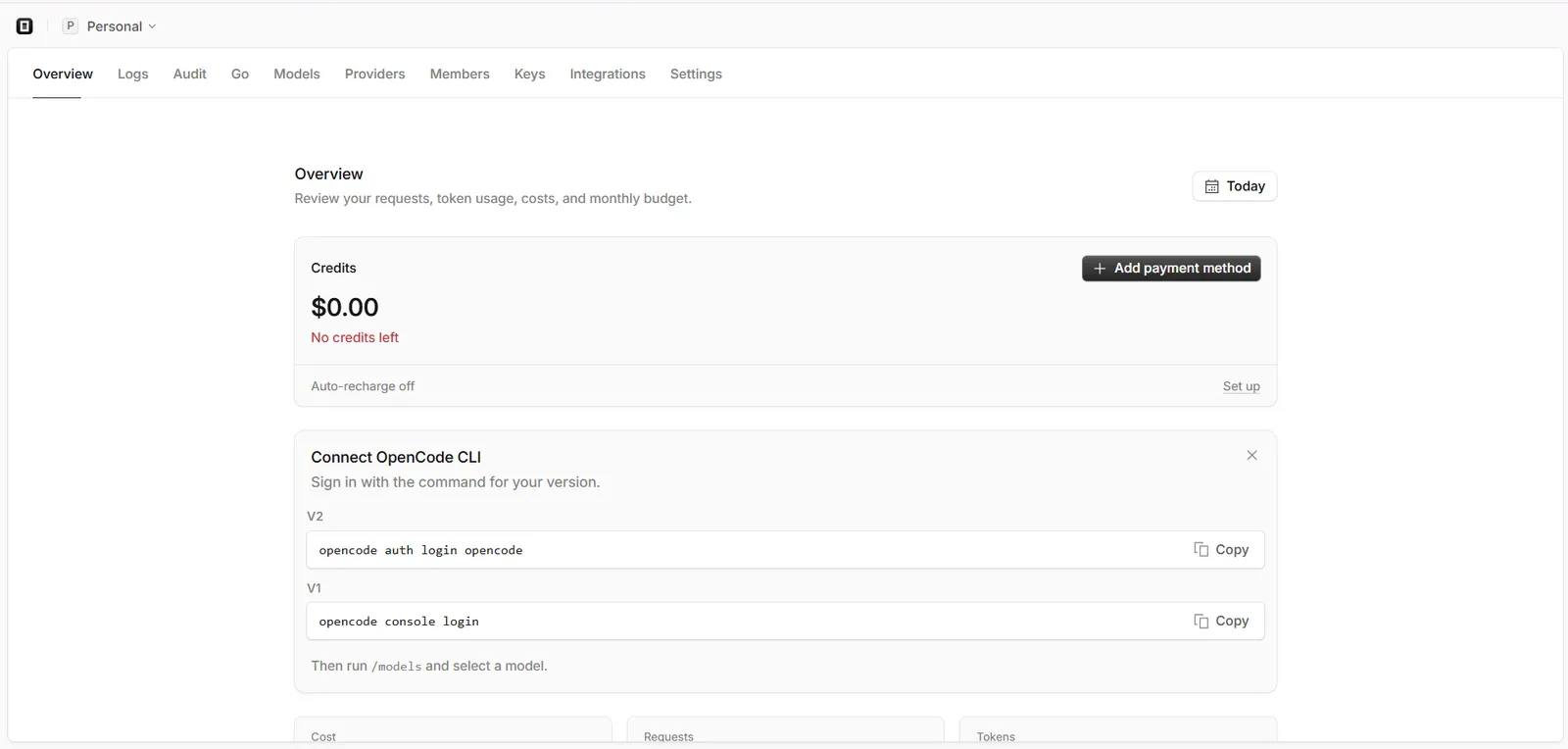
Task: Go to the Audit tab
Action: pos(190,74)
